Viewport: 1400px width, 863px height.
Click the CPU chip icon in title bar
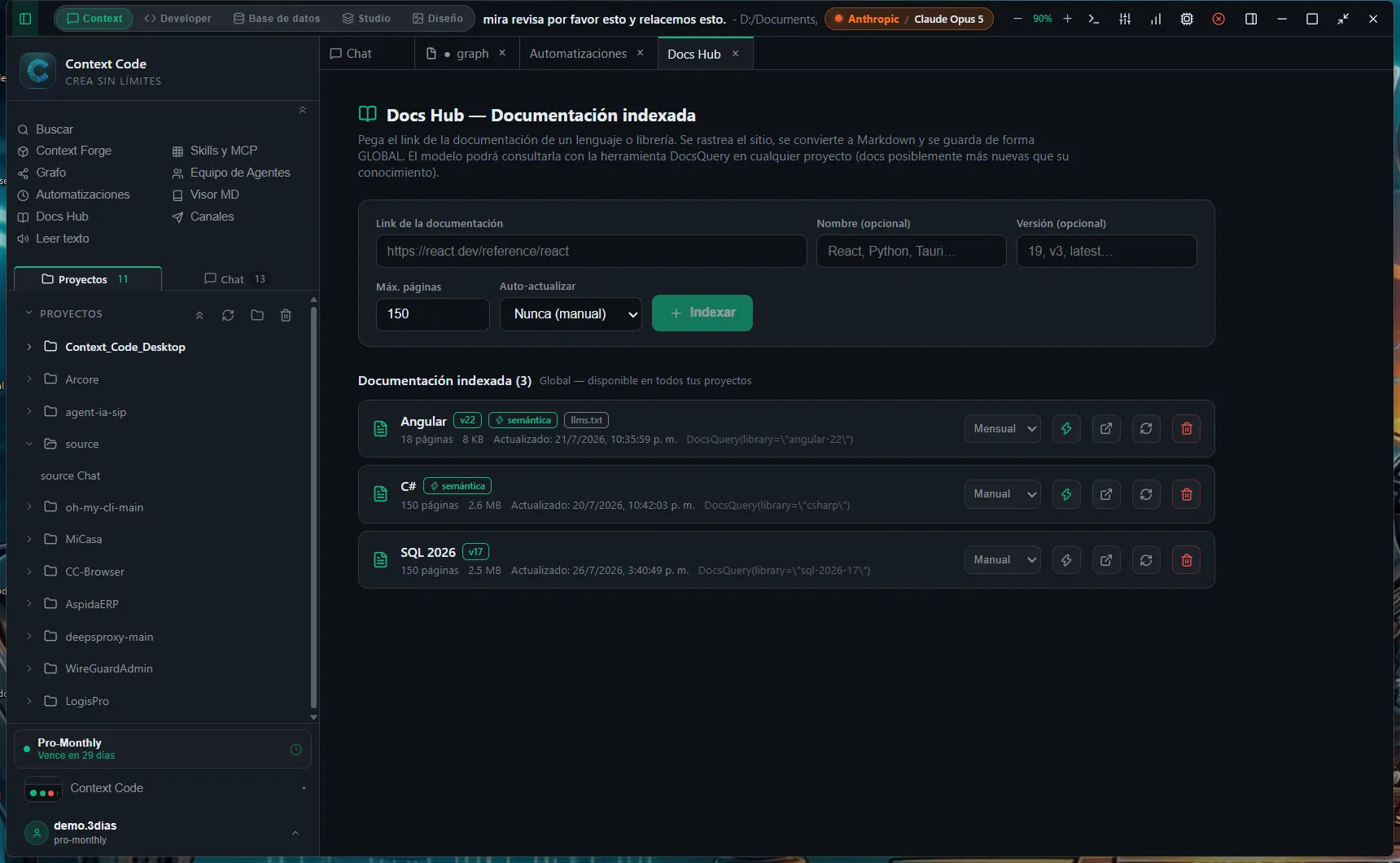point(1187,19)
